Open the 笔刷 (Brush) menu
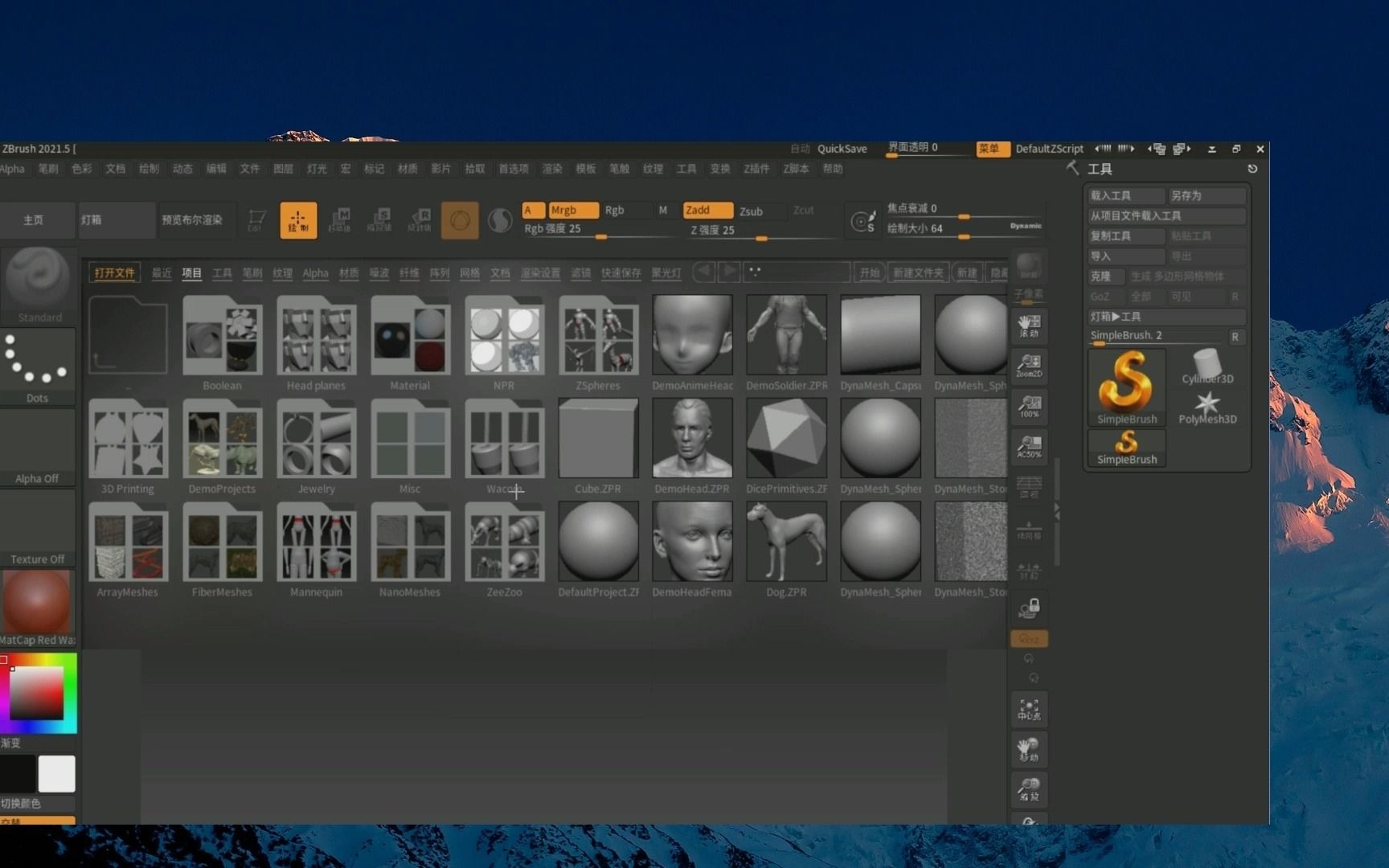The image size is (1389, 868). pyautogui.click(x=48, y=169)
